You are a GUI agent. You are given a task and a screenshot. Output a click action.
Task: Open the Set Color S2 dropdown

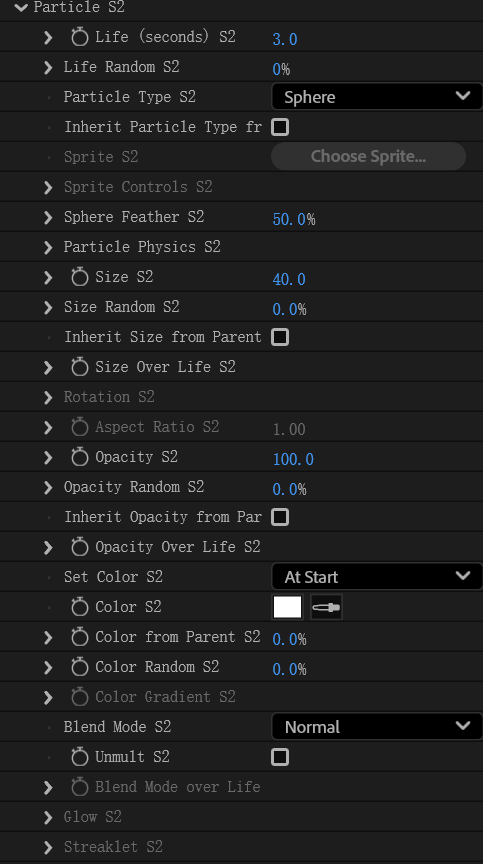(377, 577)
